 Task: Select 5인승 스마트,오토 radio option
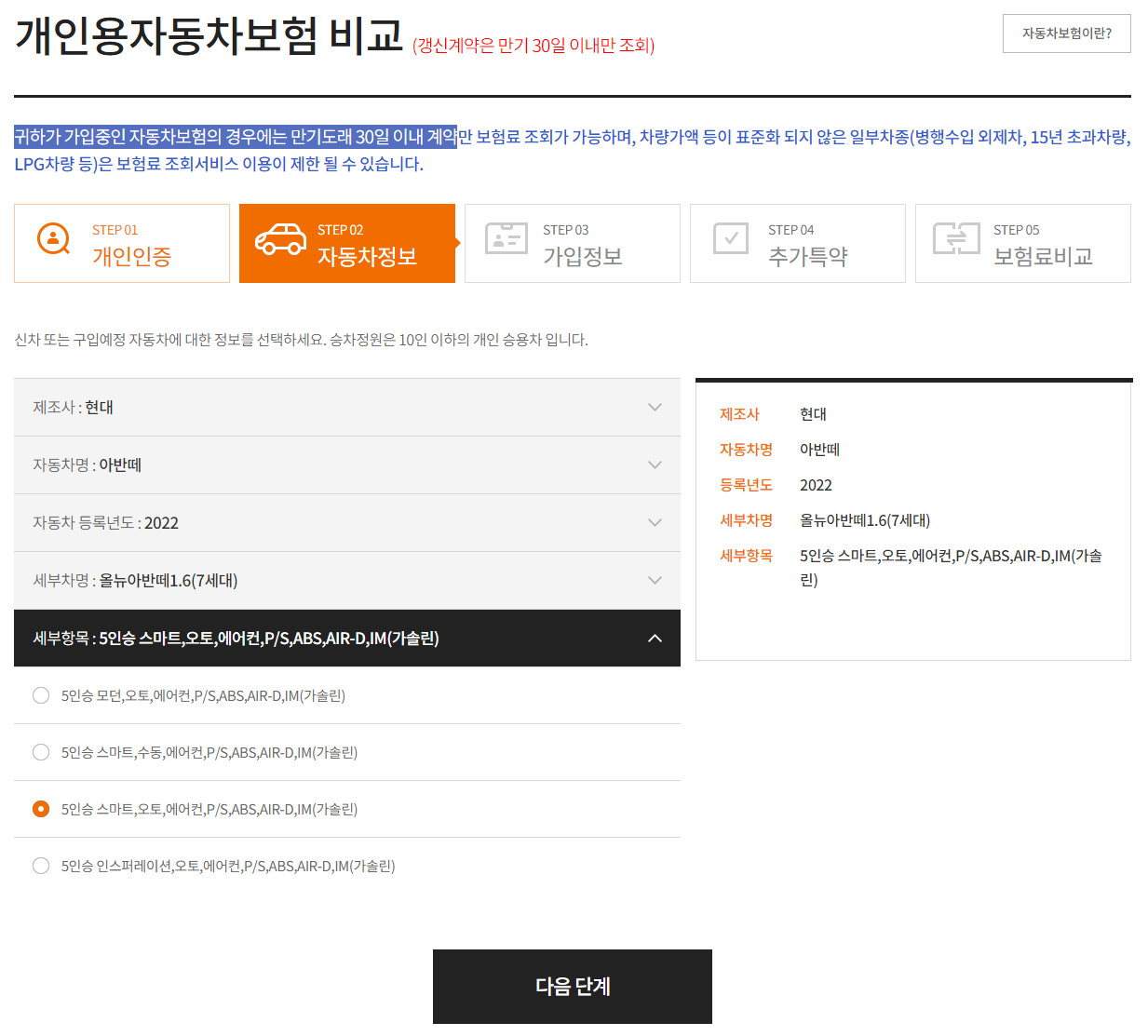pos(41,809)
